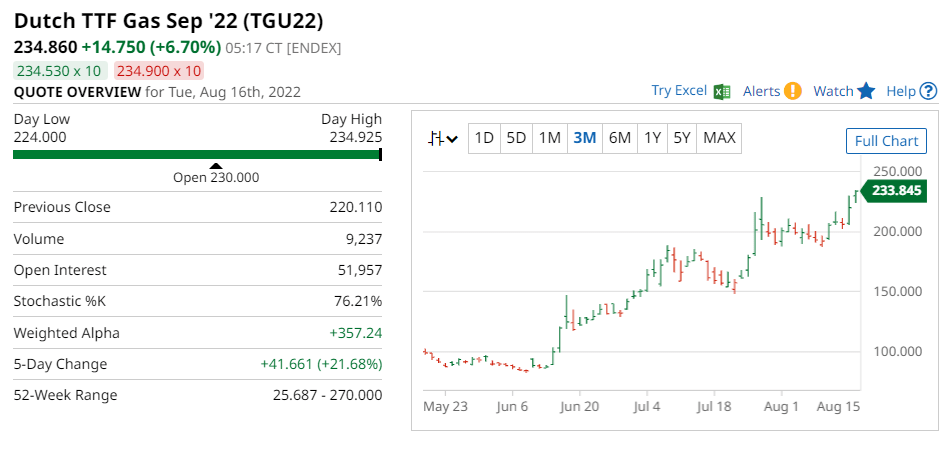Switch chart to 6M range
941x450 pixels.
pos(620,138)
